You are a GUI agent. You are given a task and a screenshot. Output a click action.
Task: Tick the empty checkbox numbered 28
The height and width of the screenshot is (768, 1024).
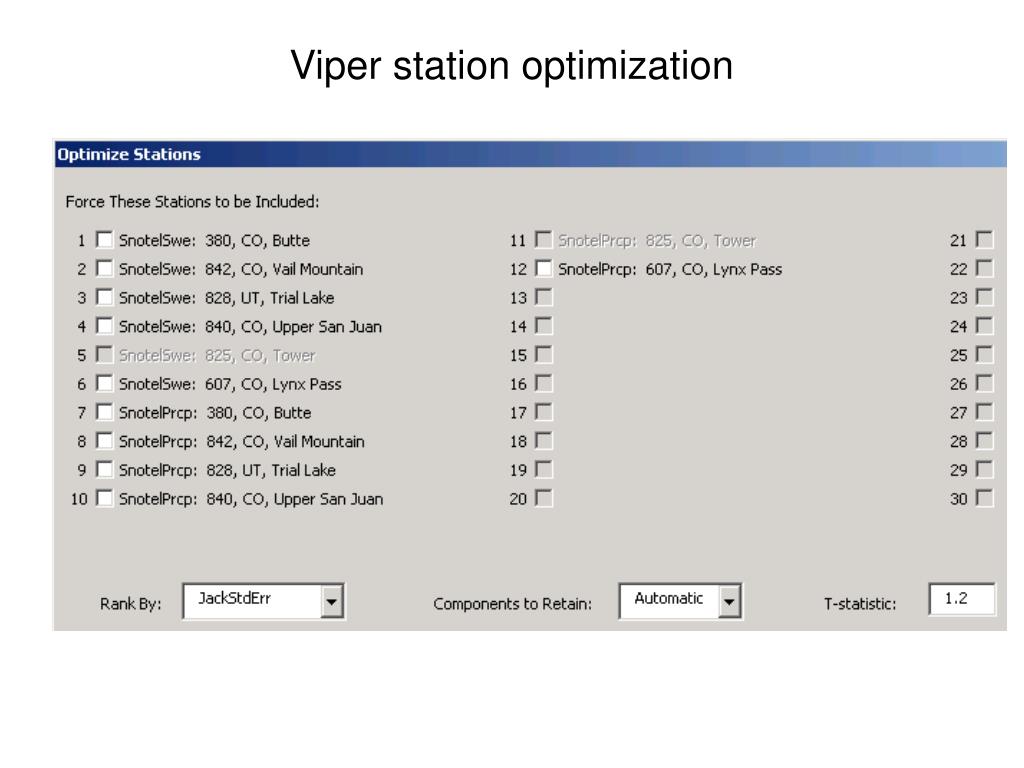[984, 441]
